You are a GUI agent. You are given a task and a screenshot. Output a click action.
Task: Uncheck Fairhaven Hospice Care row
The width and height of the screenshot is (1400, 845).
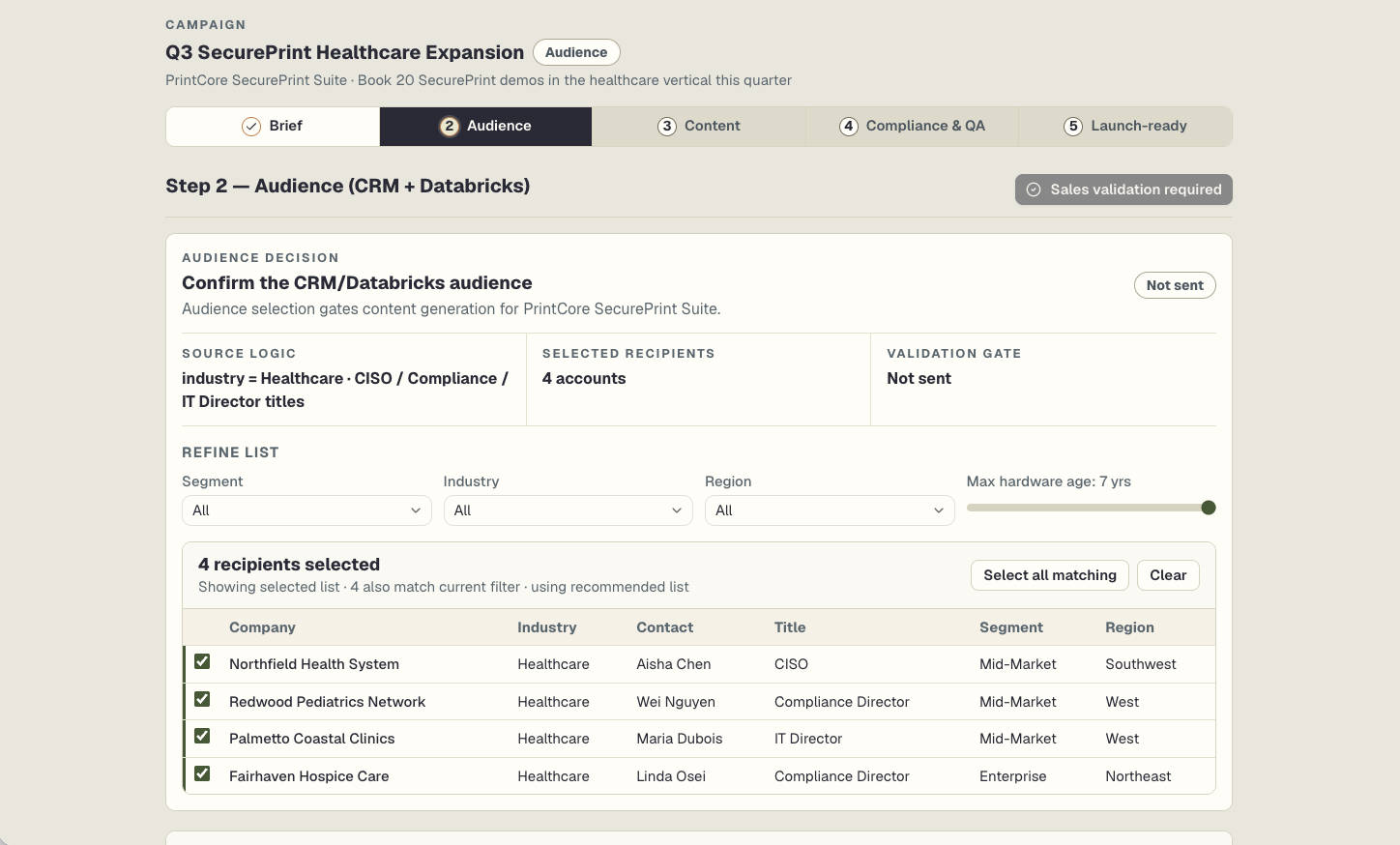(202, 773)
